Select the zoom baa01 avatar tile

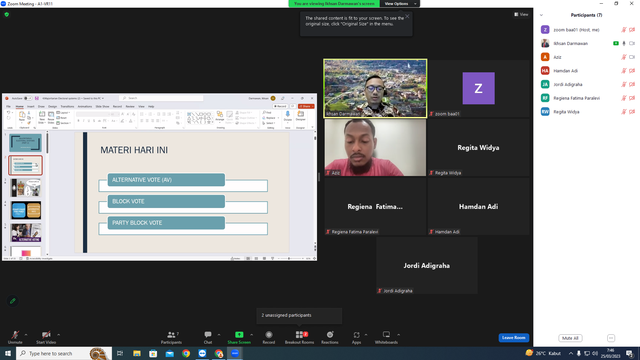point(478,89)
